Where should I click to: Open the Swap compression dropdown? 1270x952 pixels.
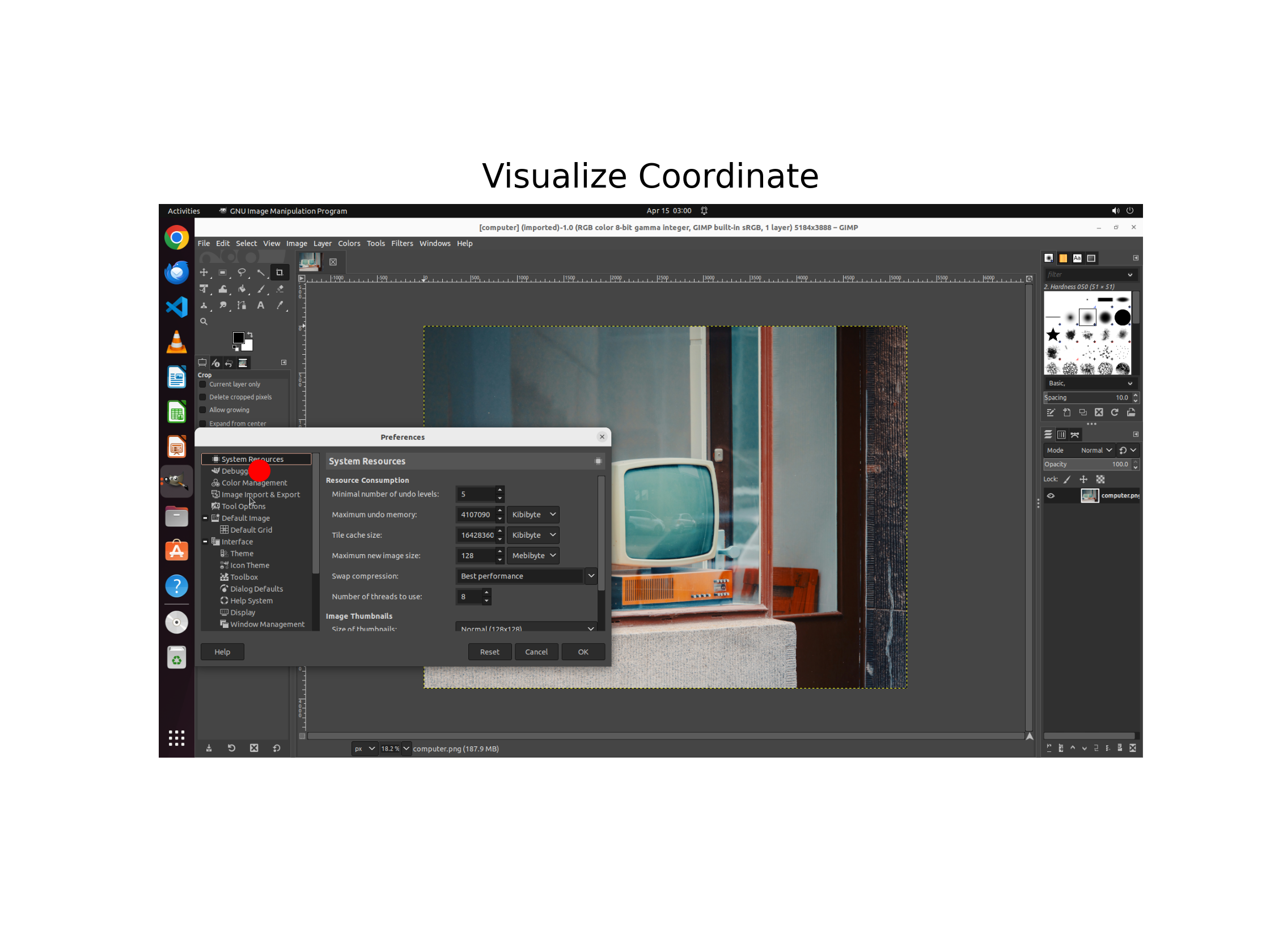pos(591,576)
